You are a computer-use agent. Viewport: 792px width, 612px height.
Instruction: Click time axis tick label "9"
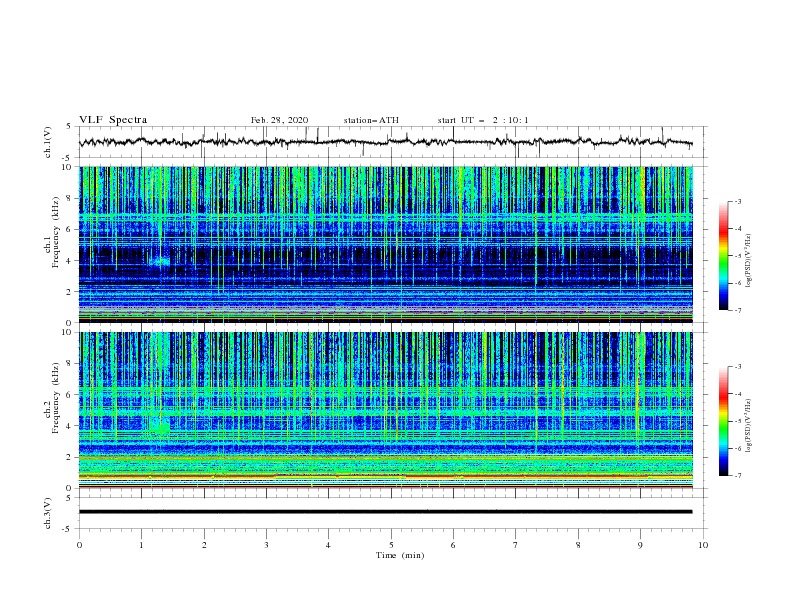(640, 545)
